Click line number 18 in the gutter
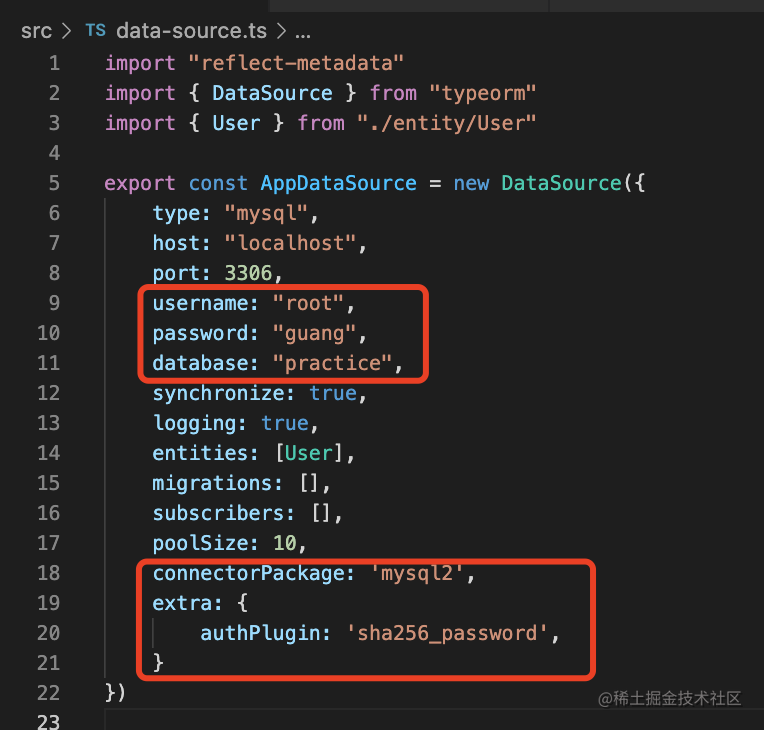This screenshot has height=730, width=764. 49,573
